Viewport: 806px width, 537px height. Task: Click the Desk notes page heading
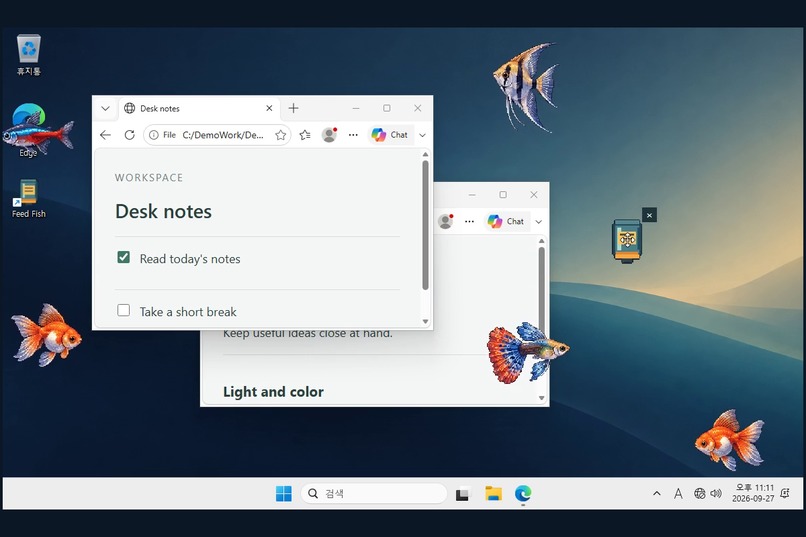pos(163,211)
